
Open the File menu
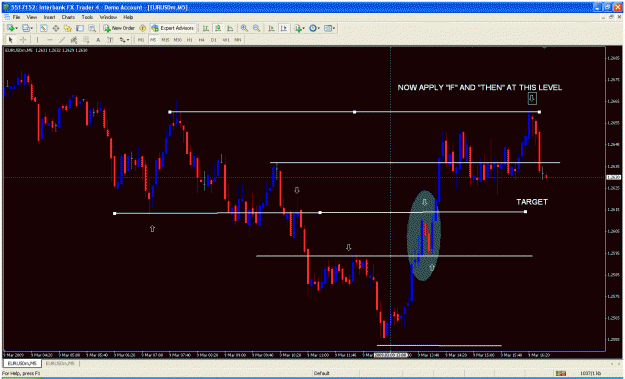[16, 18]
